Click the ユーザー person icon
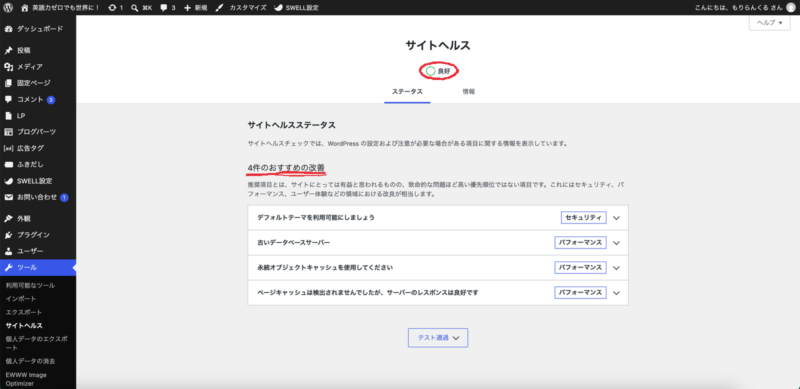 8,252
